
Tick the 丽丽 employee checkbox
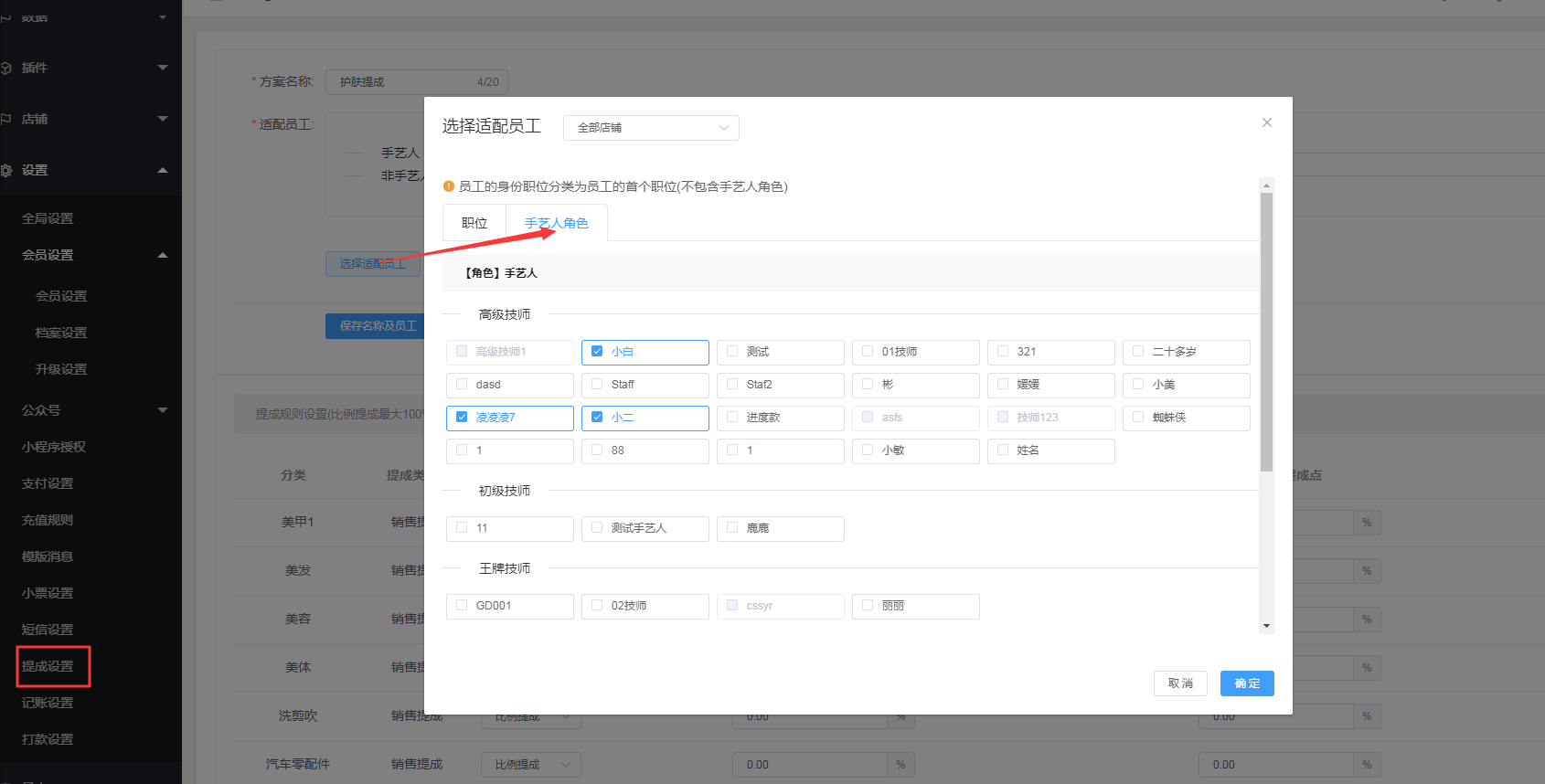click(x=868, y=606)
